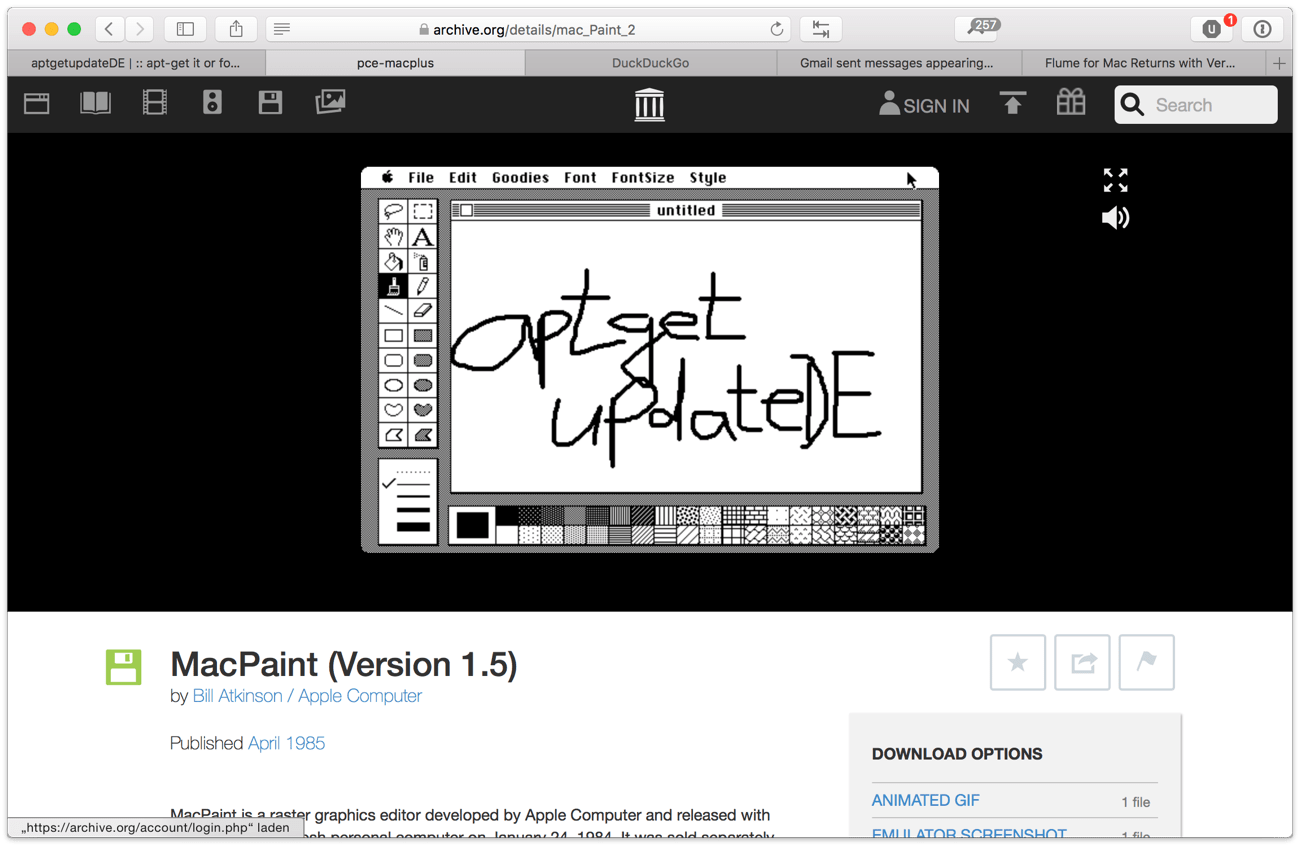
Task: Open the Font menu
Action: click(x=580, y=178)
